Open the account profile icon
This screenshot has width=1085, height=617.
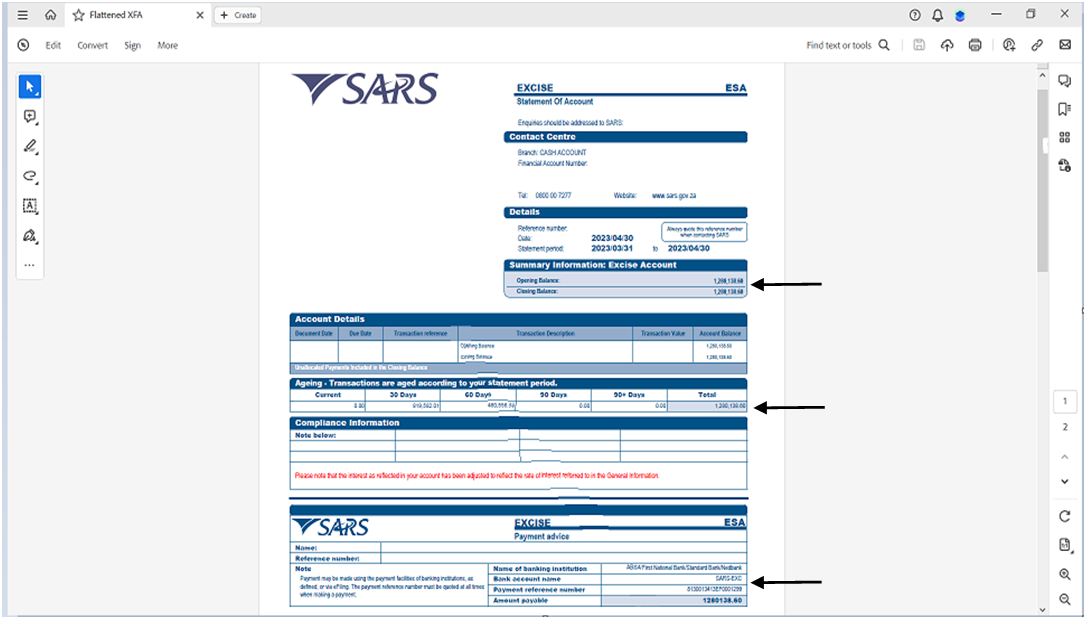(960, 15)
